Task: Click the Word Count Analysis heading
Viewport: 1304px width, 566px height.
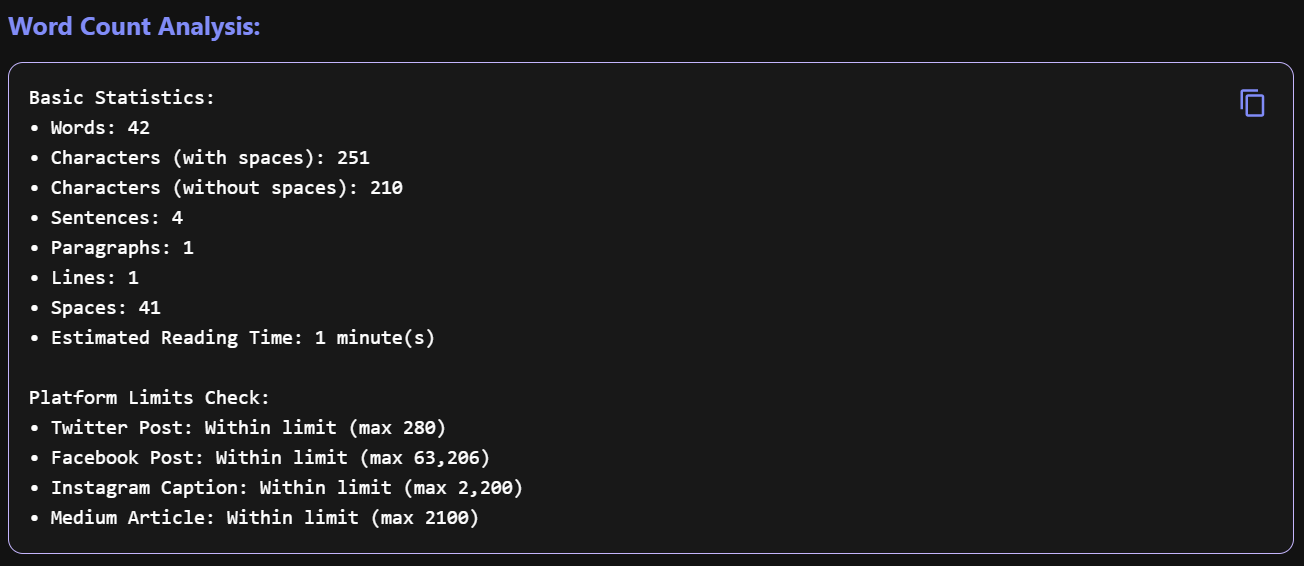Action: coord(134,27)
